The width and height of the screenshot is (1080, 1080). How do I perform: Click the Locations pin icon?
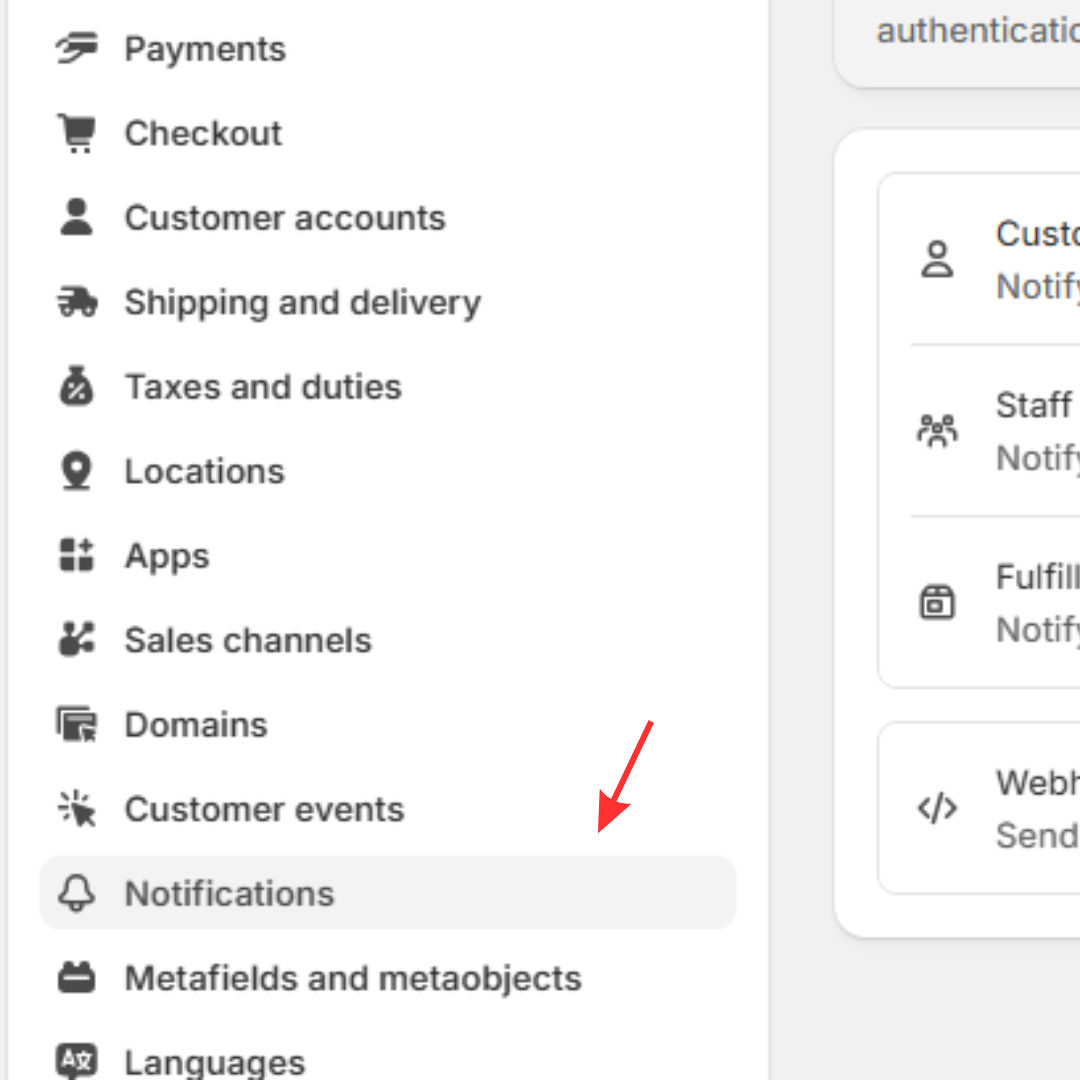(76, 471)
